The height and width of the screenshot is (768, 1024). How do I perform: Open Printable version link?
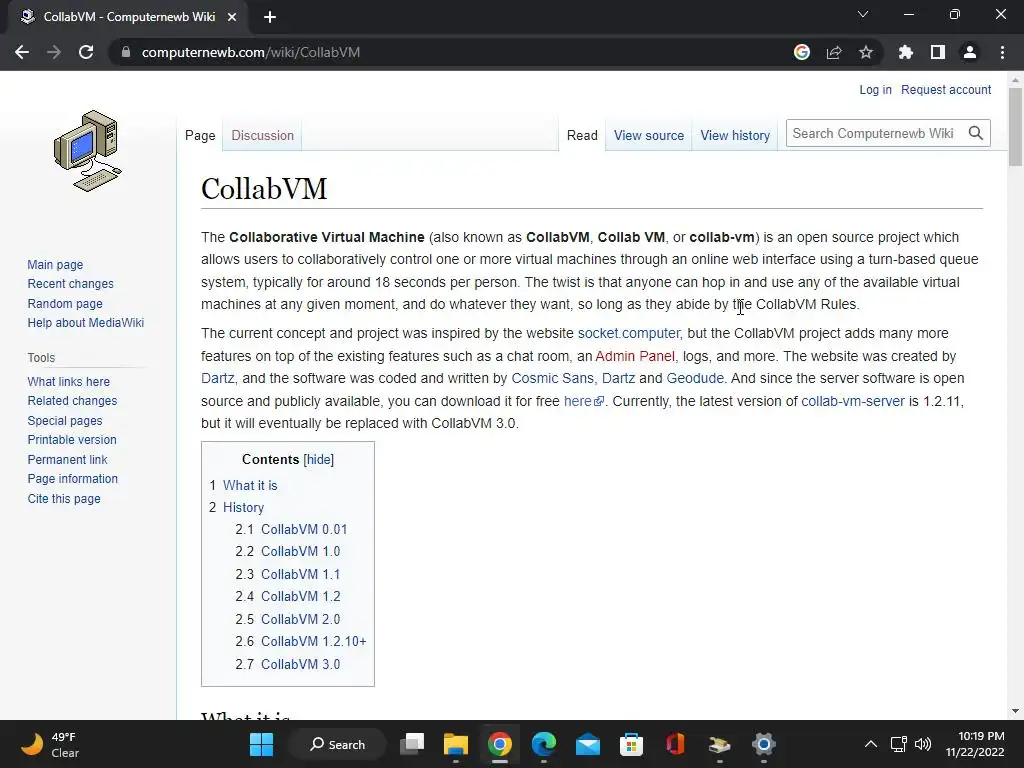tap(72, 440)
